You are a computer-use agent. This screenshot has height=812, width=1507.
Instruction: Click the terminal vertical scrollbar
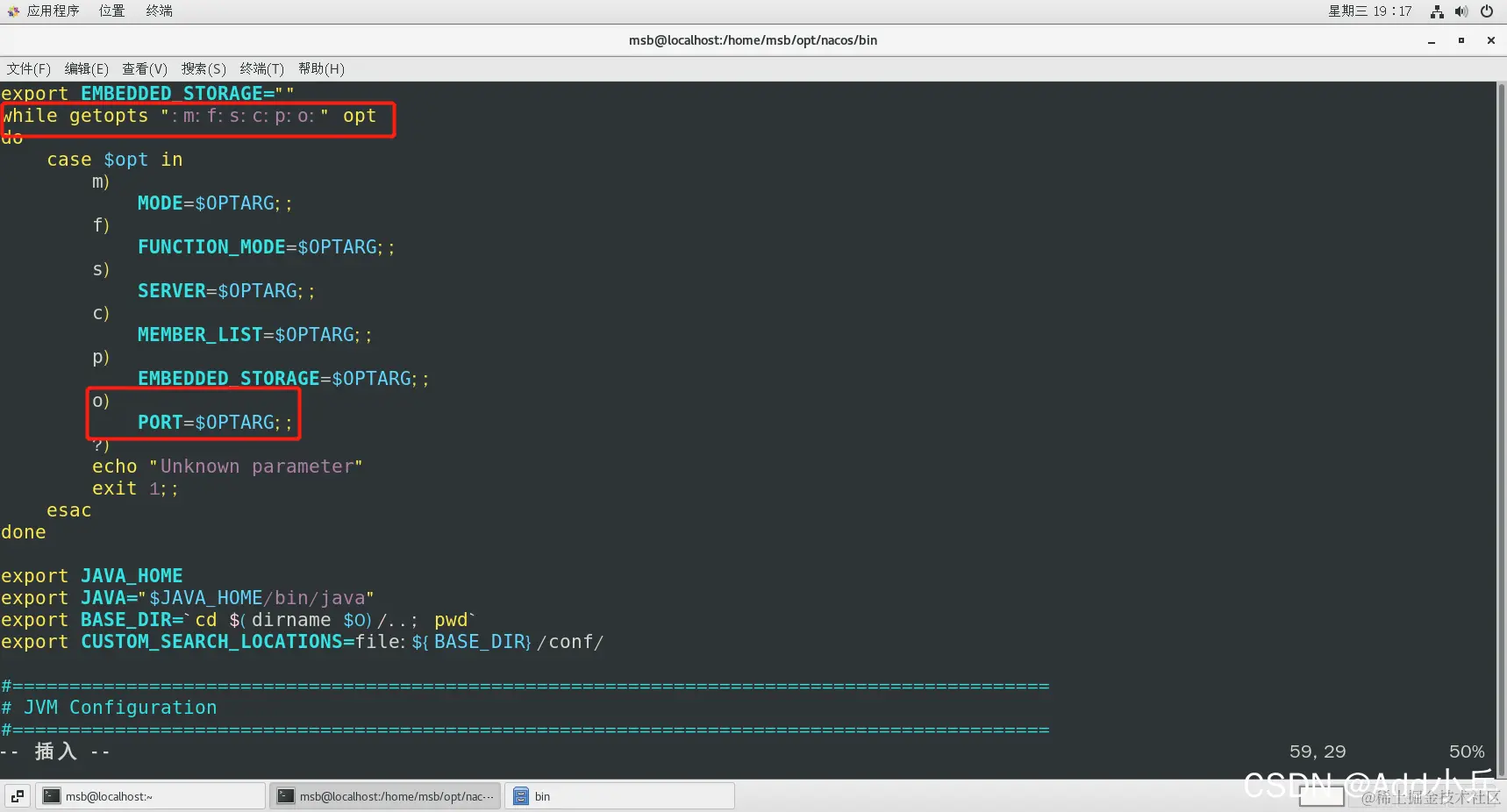(1501, 430)
